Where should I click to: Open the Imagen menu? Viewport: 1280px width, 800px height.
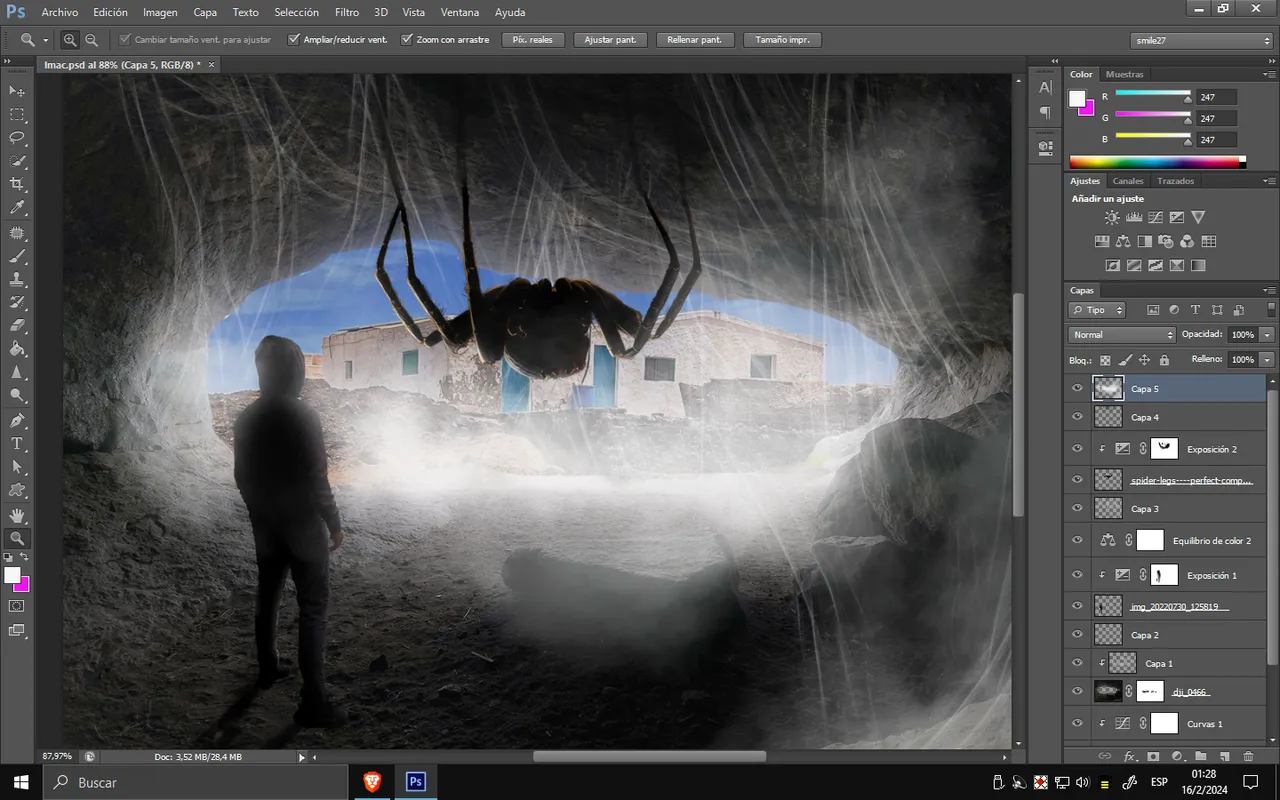(160, 12)
